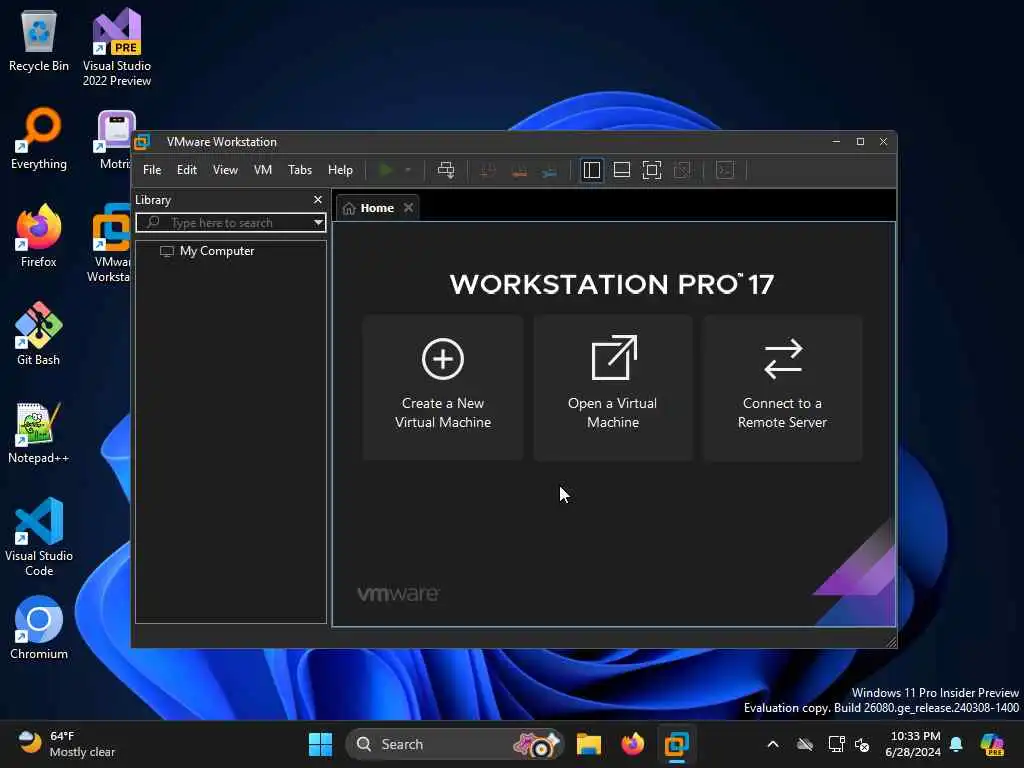Screen dimensions: 1024x768
Task: Click Create a New Virtual Machine
Action: click(443, 388)
